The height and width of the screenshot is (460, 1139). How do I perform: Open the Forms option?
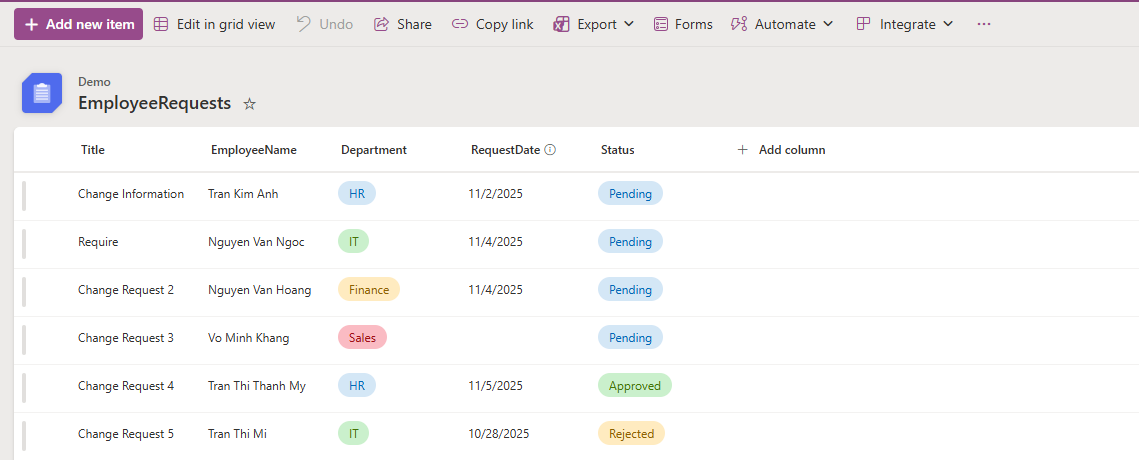pos(683,24)
